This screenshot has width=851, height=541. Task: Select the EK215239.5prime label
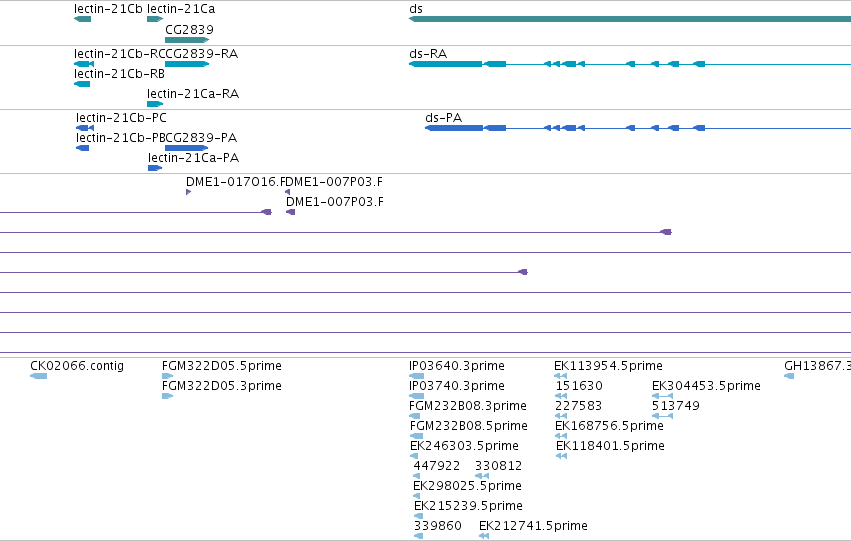[x=468, y=506]
